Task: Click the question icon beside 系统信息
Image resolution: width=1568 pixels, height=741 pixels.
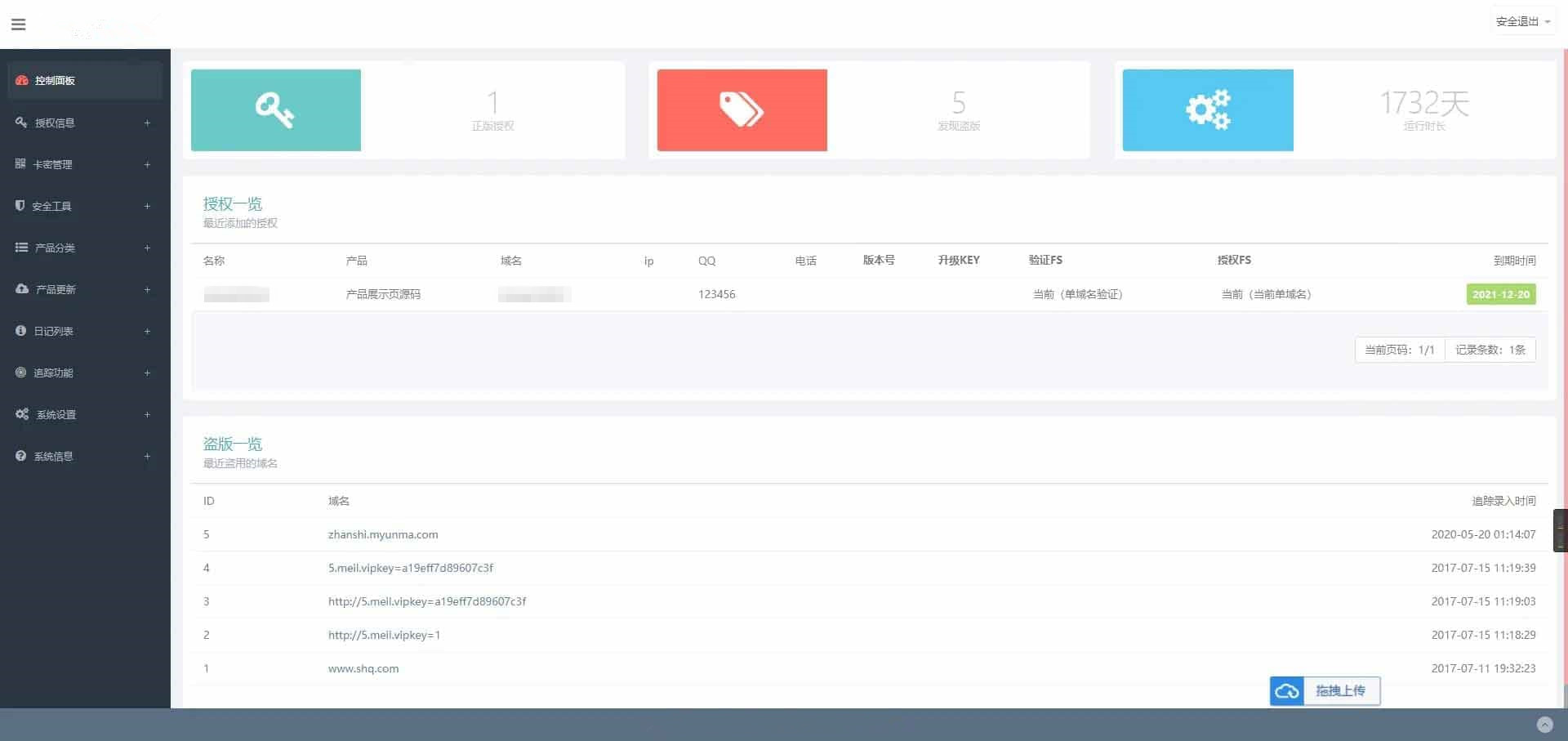Action: 21,455
